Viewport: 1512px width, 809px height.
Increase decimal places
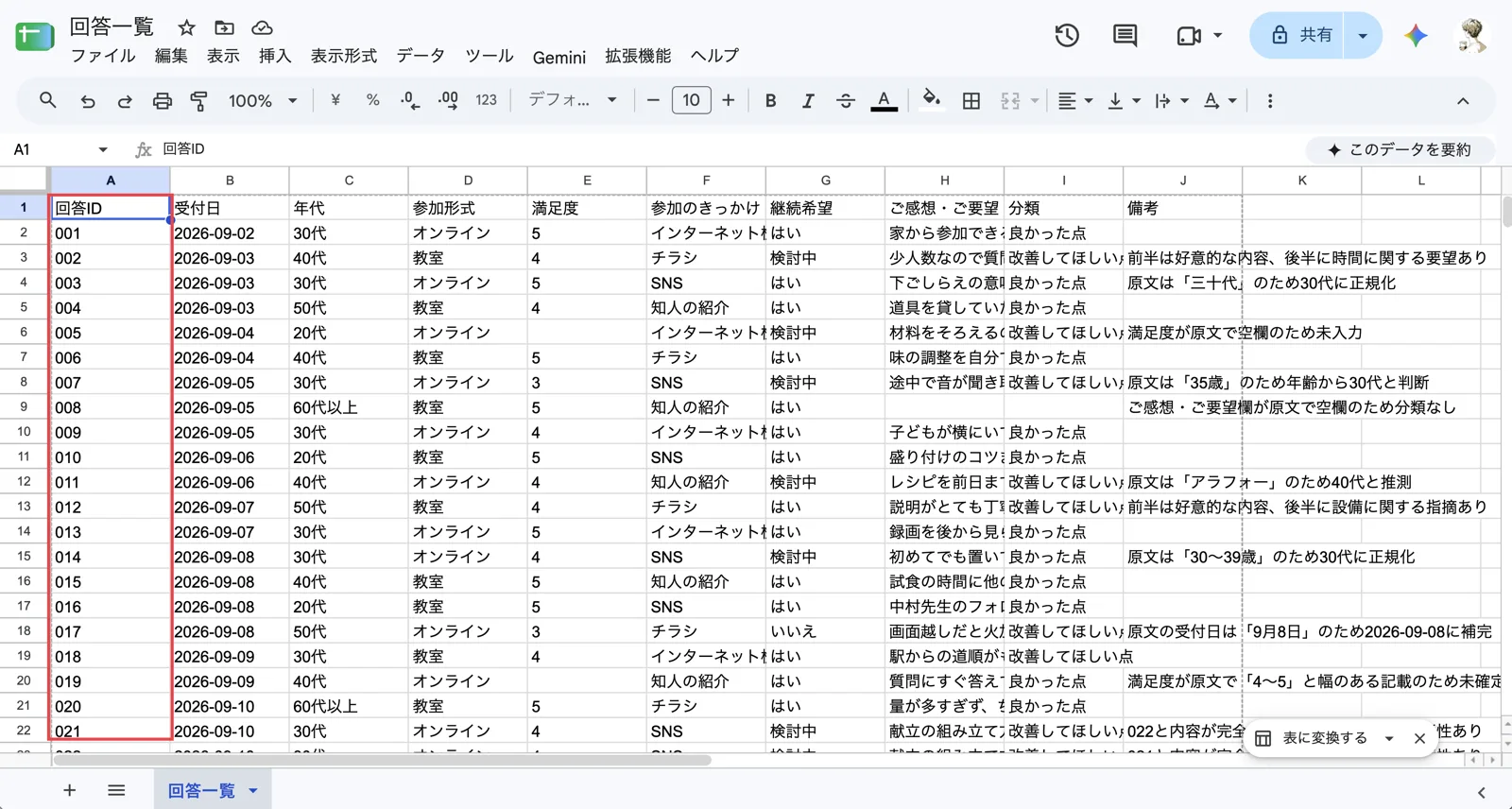click(x=448, y=100)
